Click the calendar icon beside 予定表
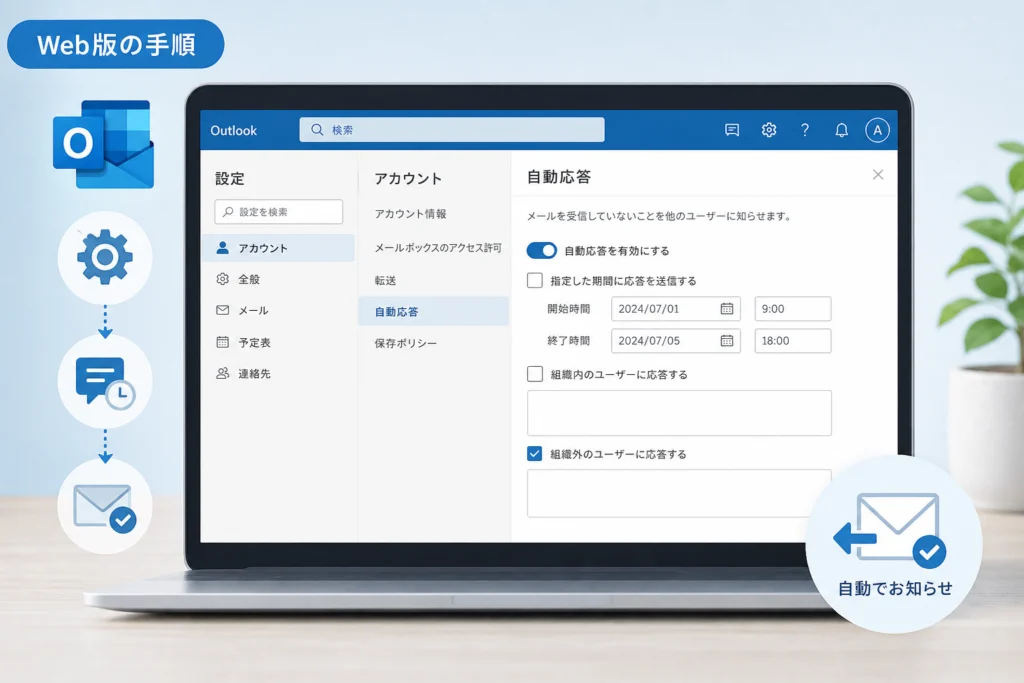The height and width of the screenshot is (683, 1024). [223, 342]
